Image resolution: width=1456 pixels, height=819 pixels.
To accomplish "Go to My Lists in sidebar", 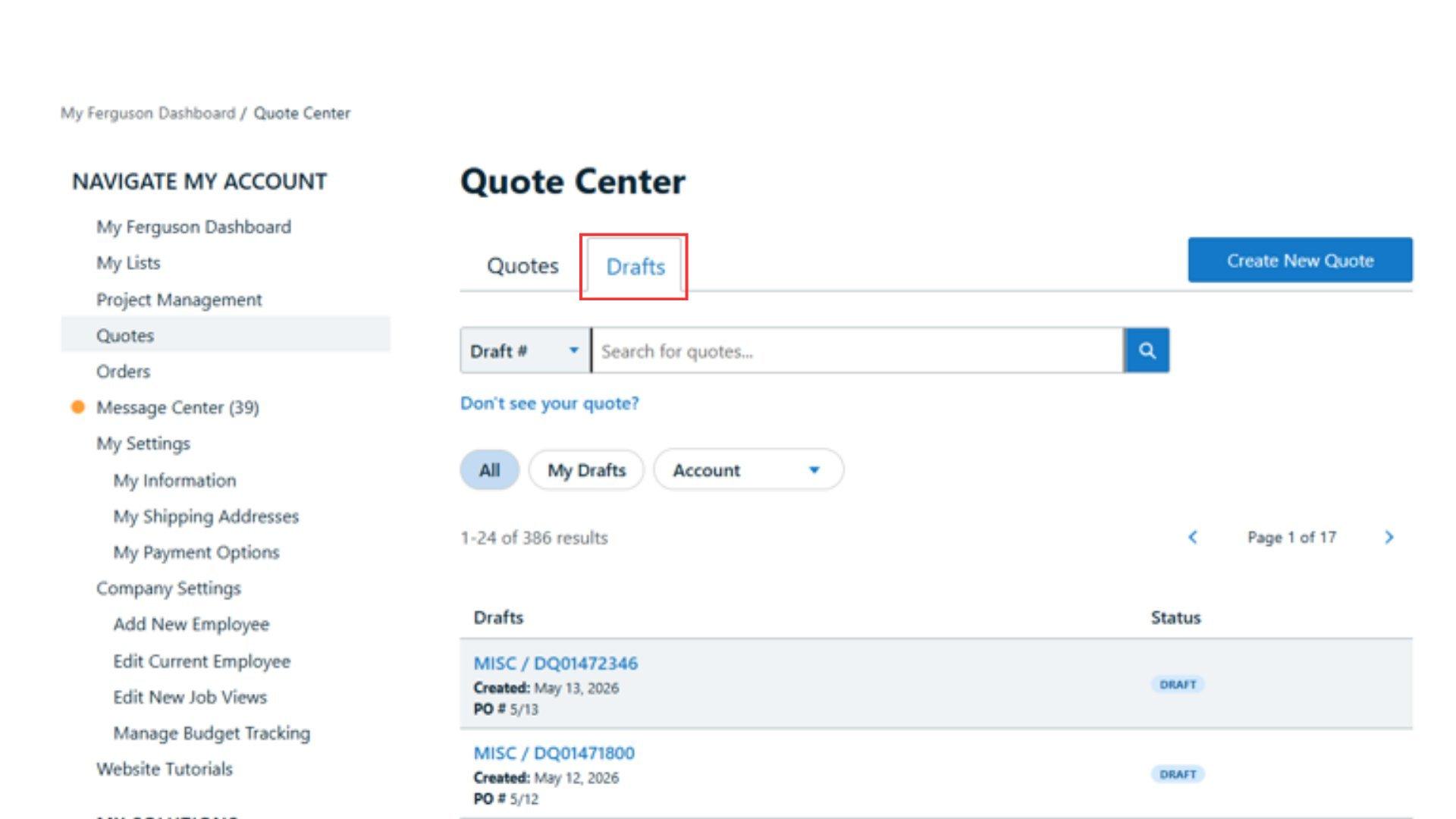I will coord(128,263).
